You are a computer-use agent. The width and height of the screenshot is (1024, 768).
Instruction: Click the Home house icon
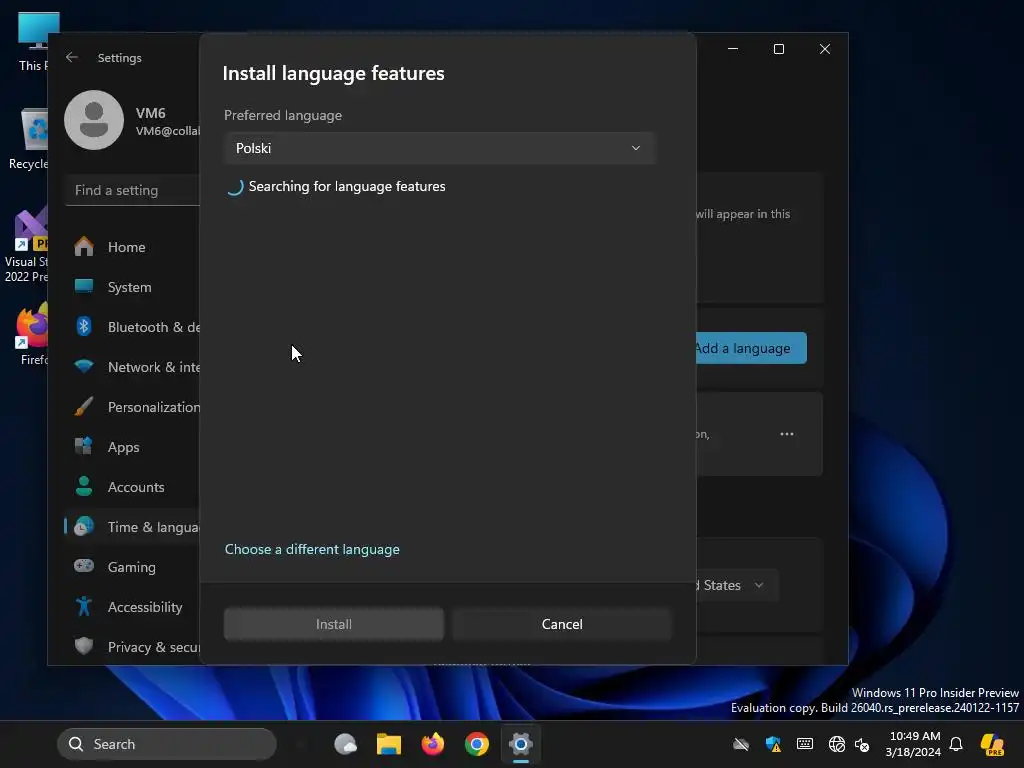tap(84, 246)
